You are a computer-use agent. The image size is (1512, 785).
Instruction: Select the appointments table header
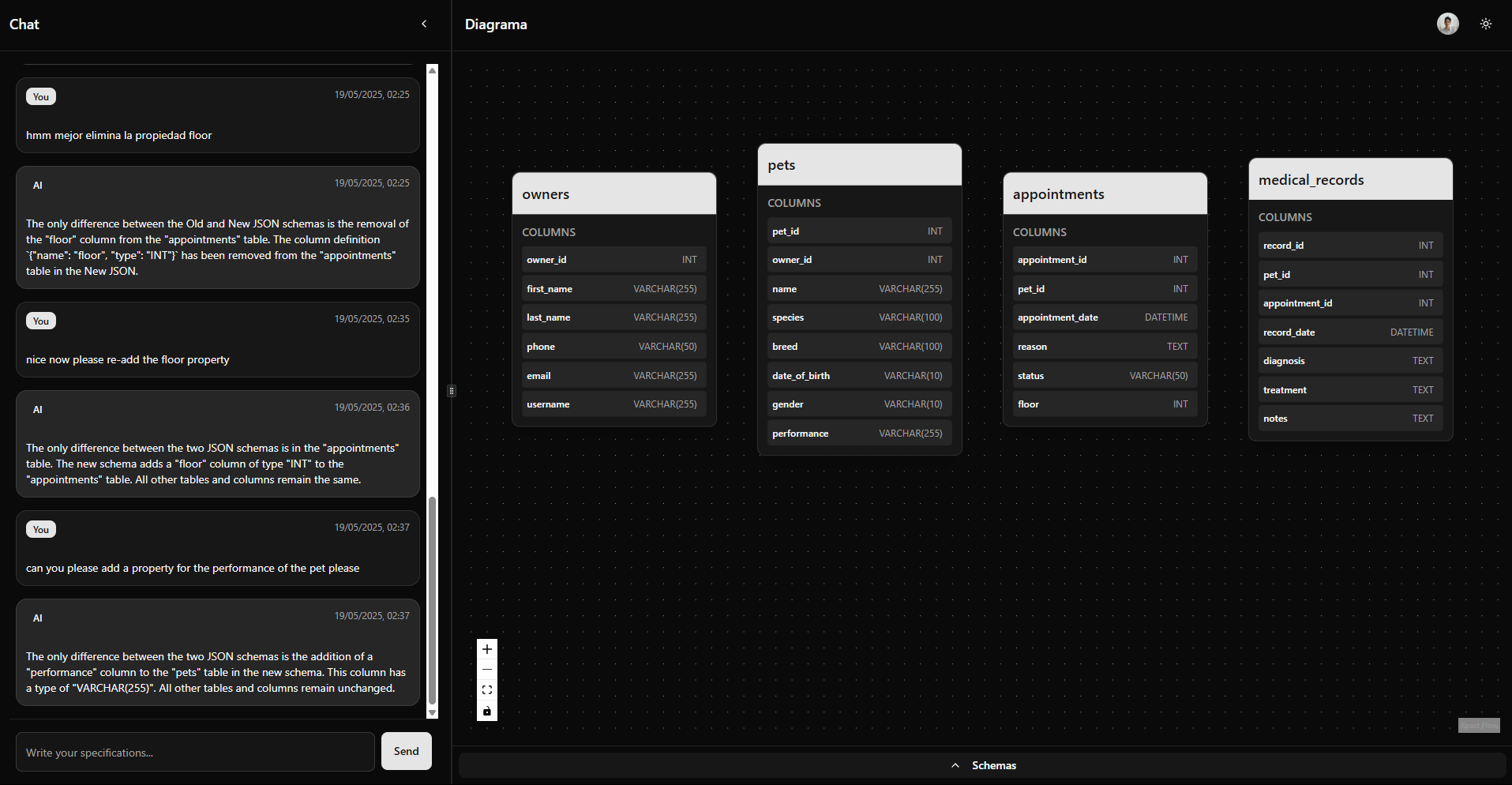[x=1105, y=194]
